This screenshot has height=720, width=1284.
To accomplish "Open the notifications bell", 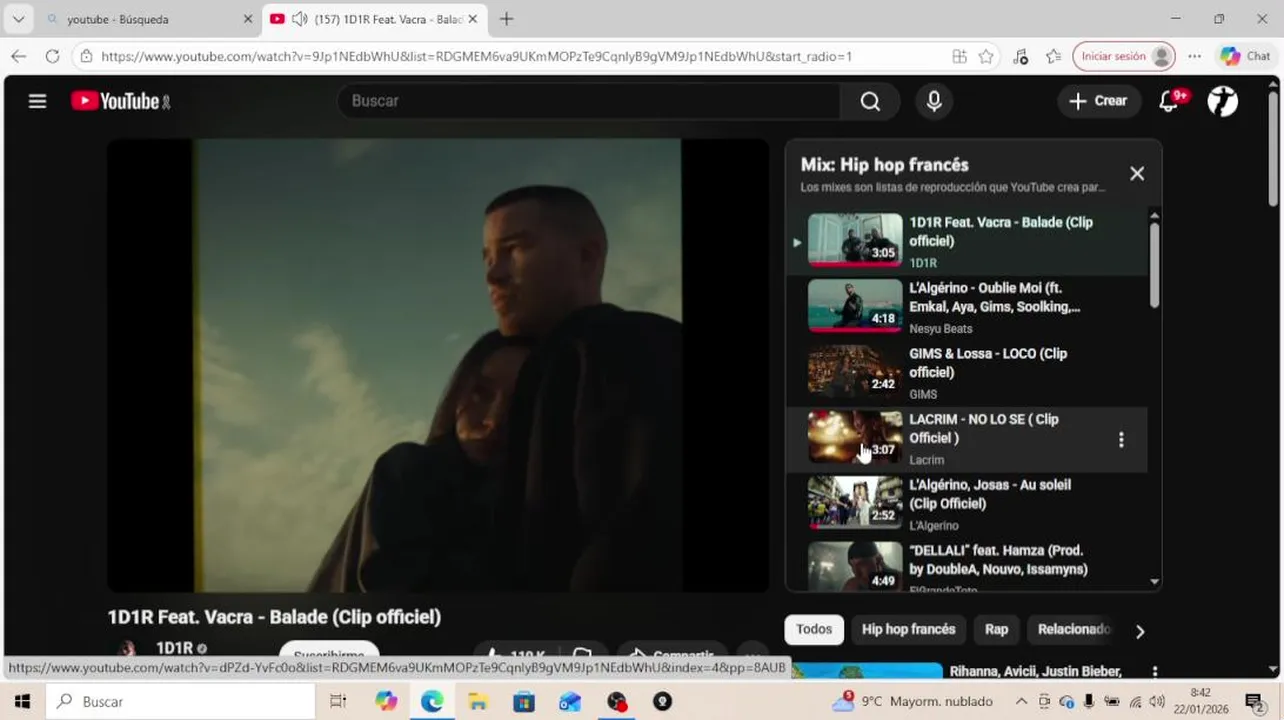I will click(x=1169, y=101).
